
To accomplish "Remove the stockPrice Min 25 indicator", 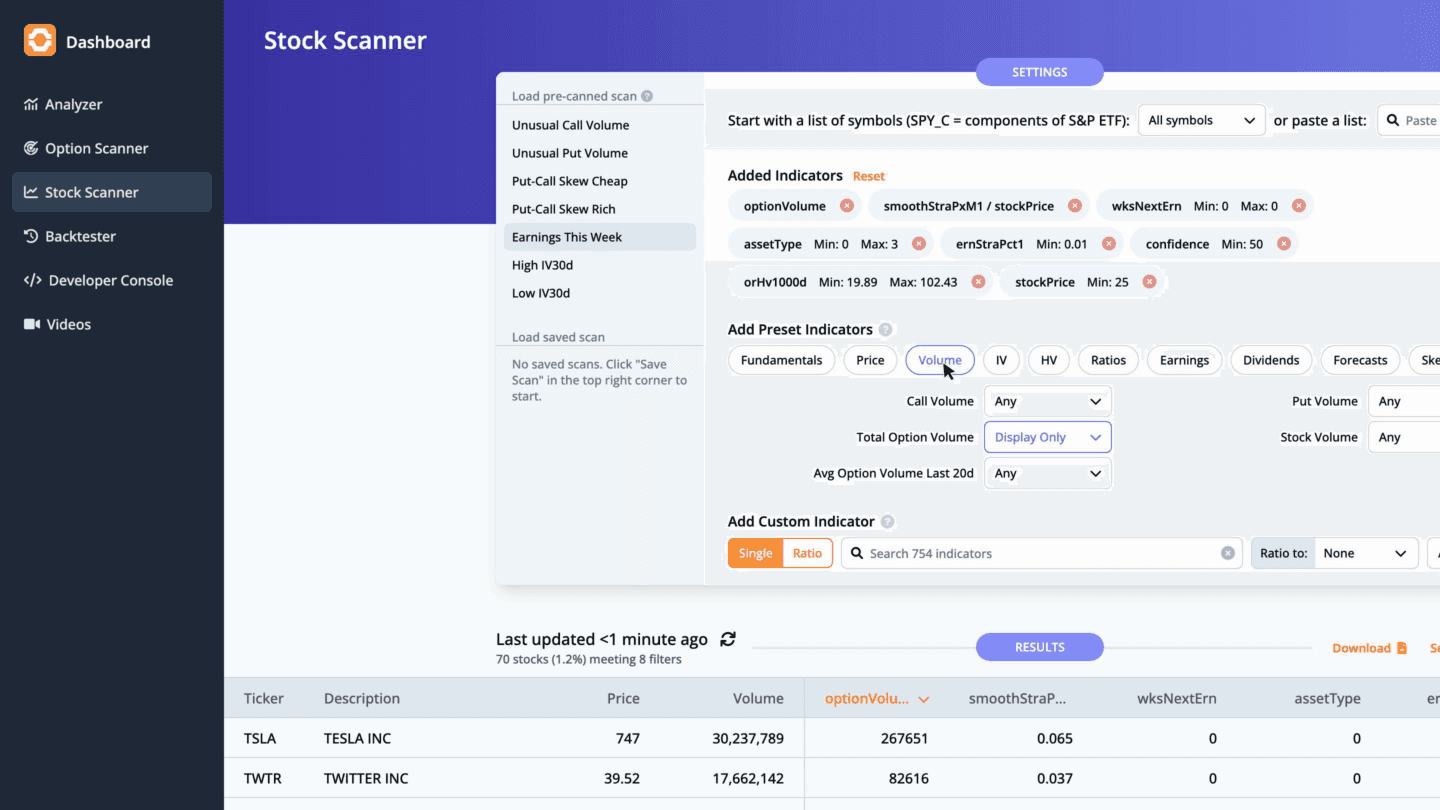I will coord(1149,282).
